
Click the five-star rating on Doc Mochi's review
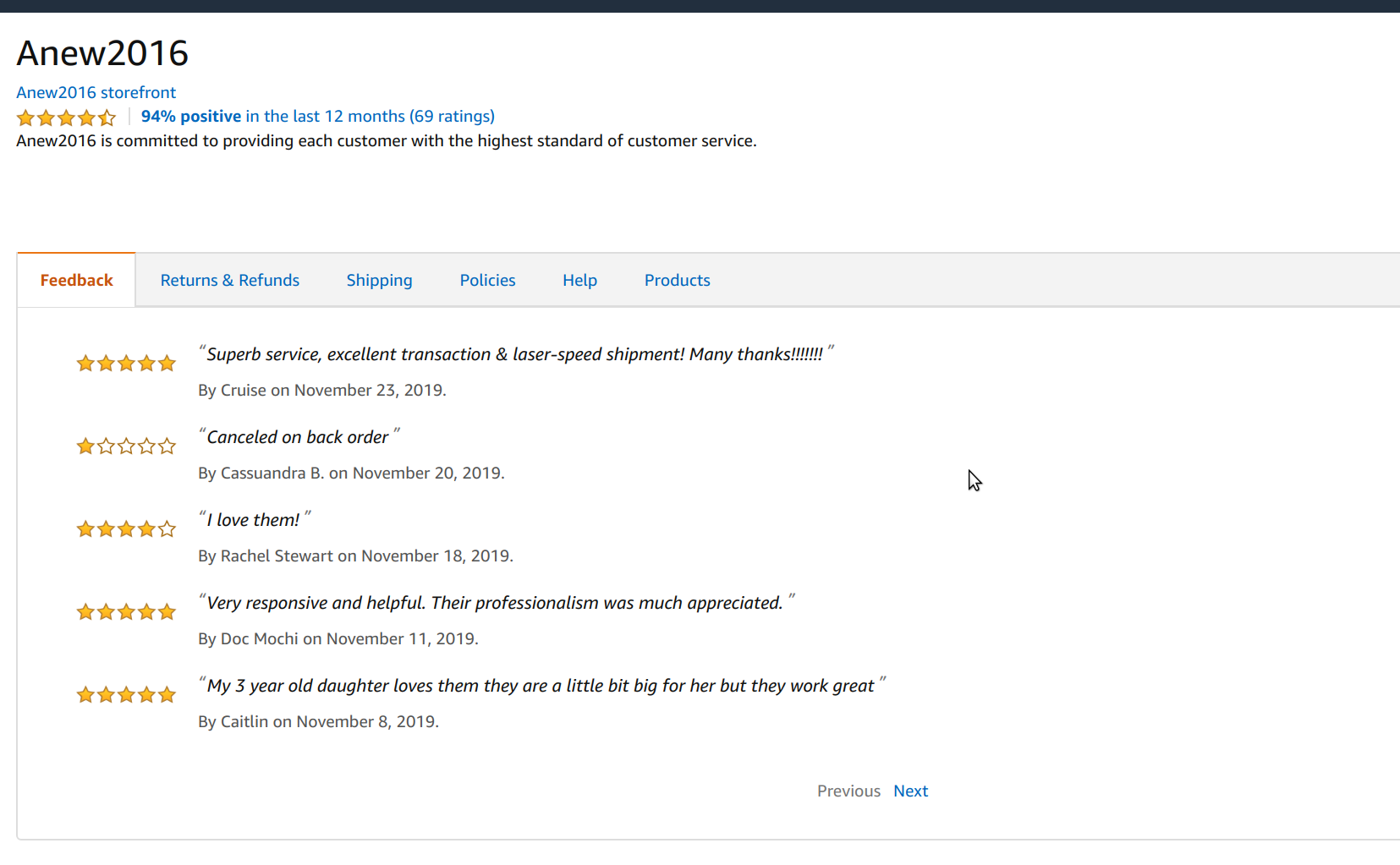pos(126,612)
